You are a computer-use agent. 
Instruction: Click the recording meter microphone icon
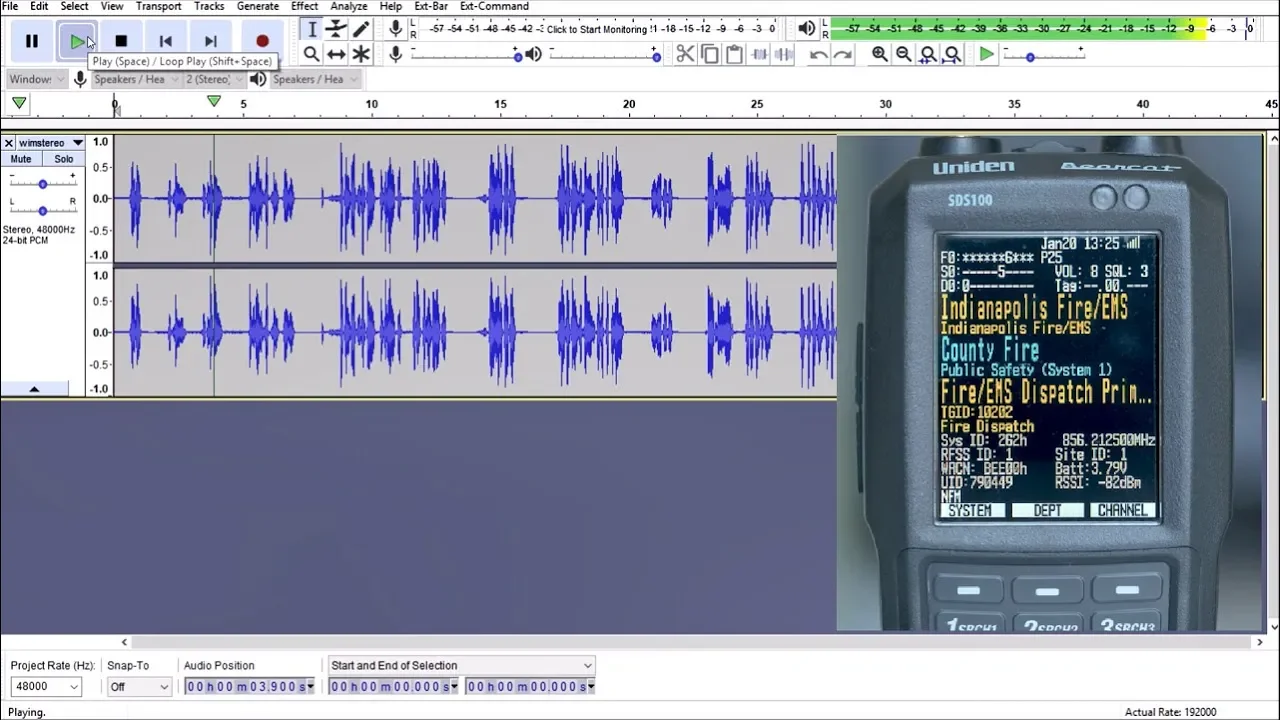396,29
